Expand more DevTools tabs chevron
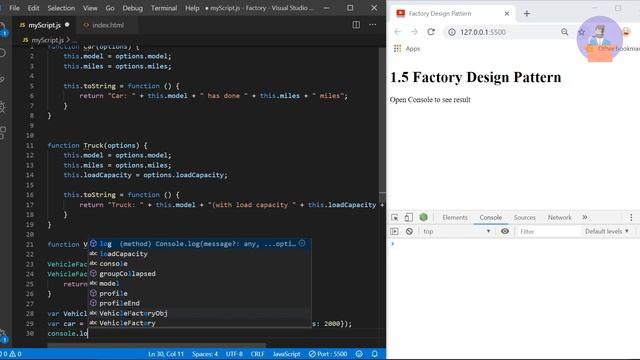The width and height of the screenshot is (640, 360). 585,217
